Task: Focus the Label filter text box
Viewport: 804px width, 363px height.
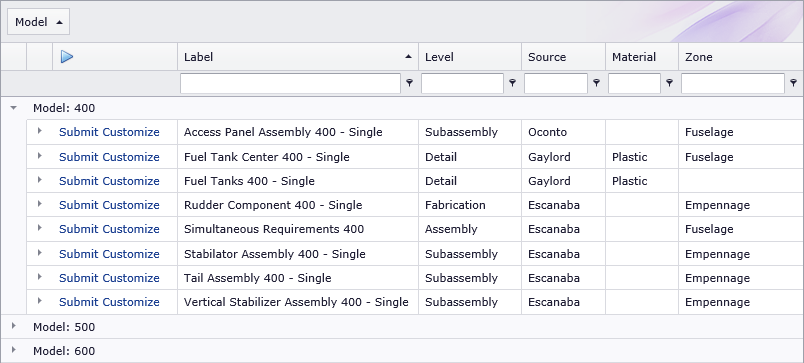Action: pos(290,83)
